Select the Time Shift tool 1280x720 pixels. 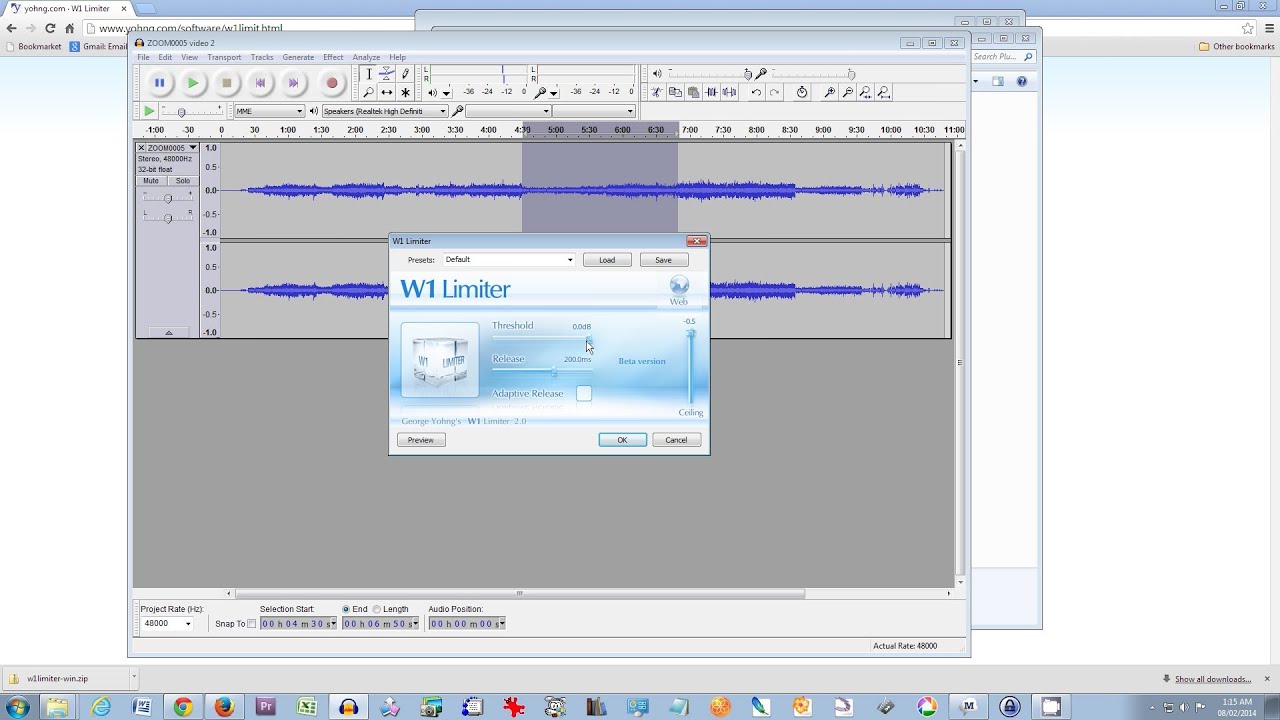tap(387, 92)
